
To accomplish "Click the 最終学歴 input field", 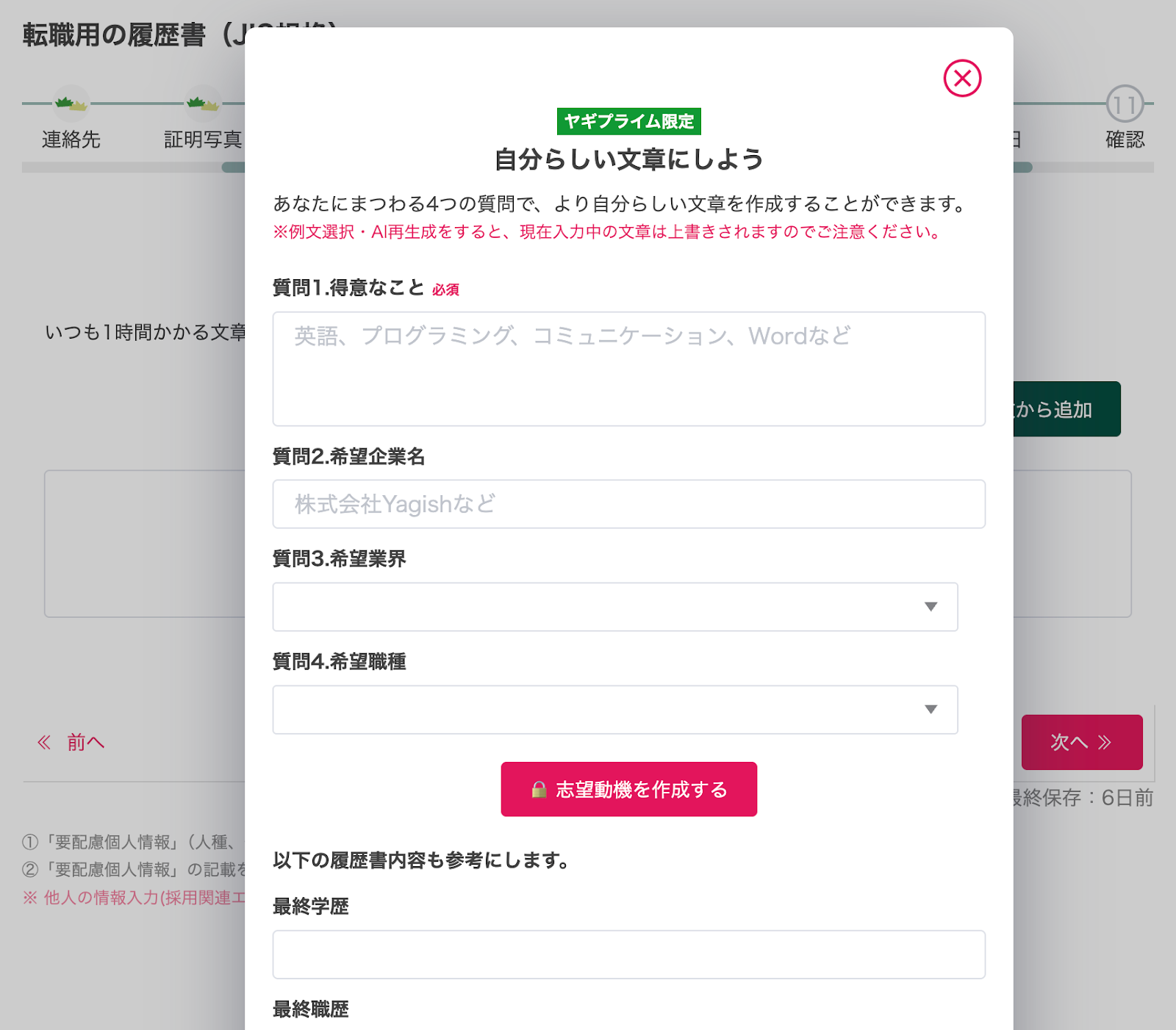I will (628, 954).
